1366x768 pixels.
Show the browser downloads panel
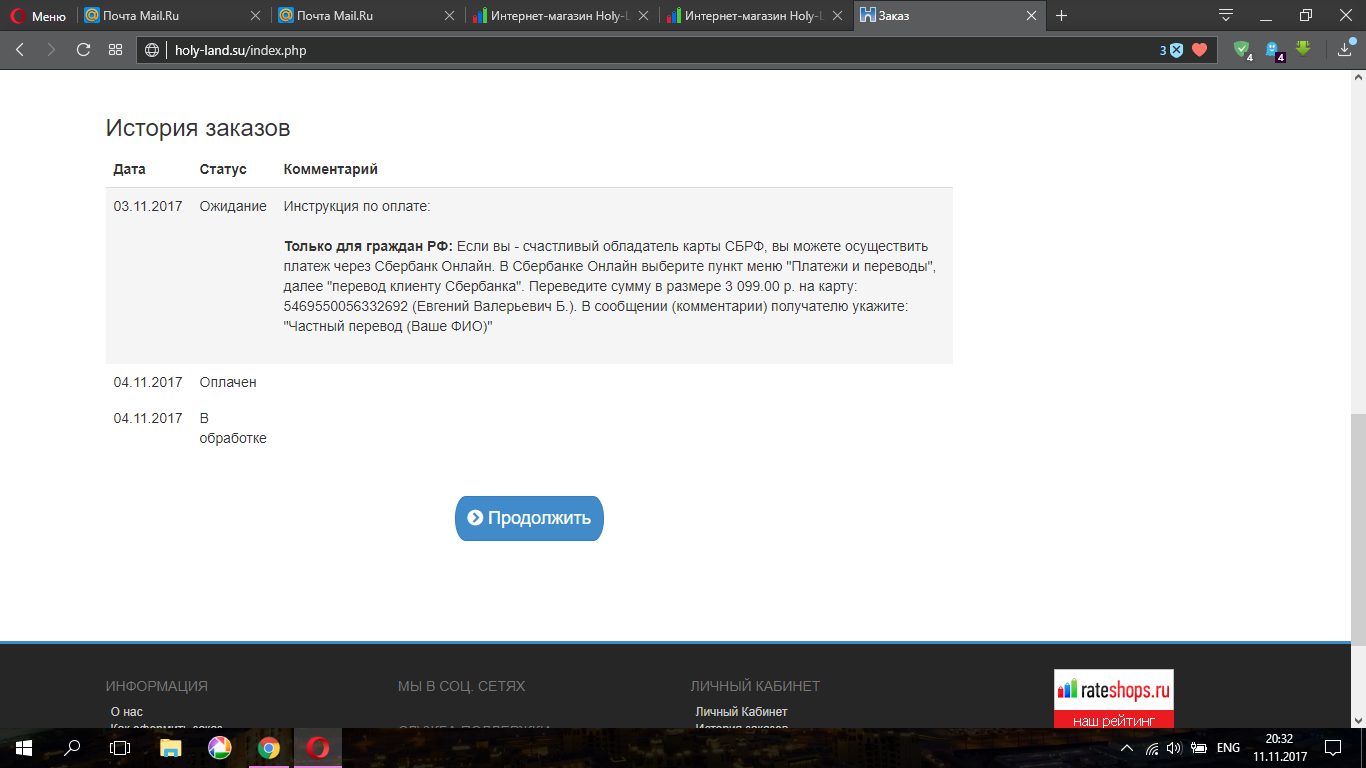(1345, 50)
